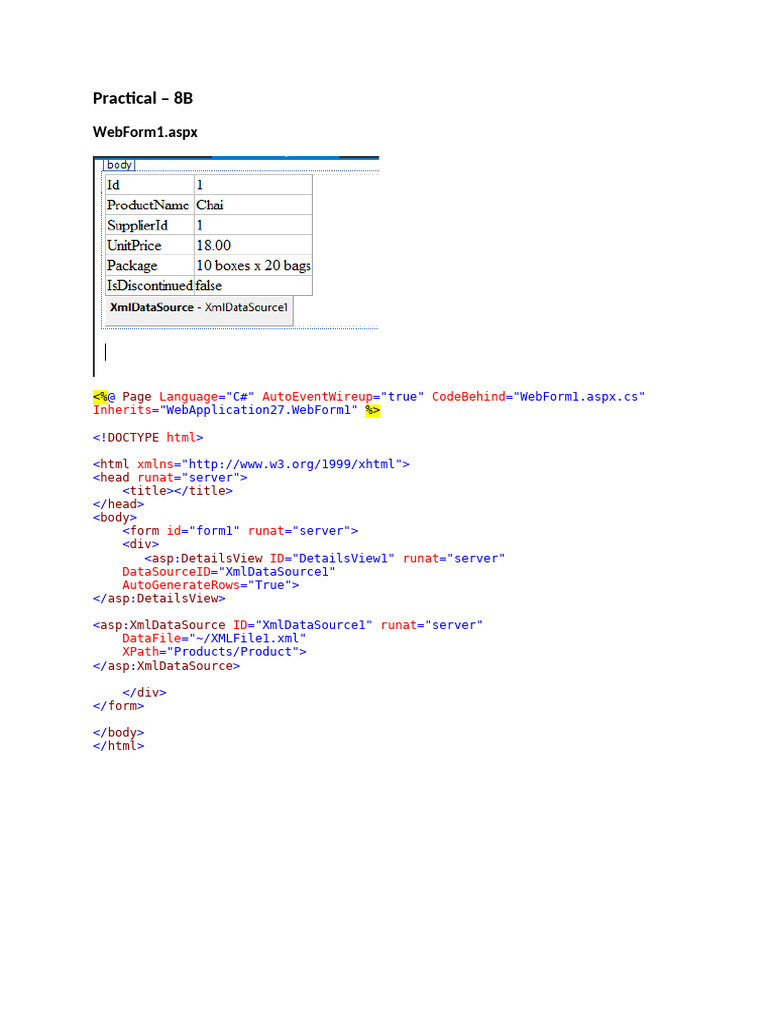Select the 'body' tag label in designer
This screenshot has height=1024, width=768.
pos(119,165)
